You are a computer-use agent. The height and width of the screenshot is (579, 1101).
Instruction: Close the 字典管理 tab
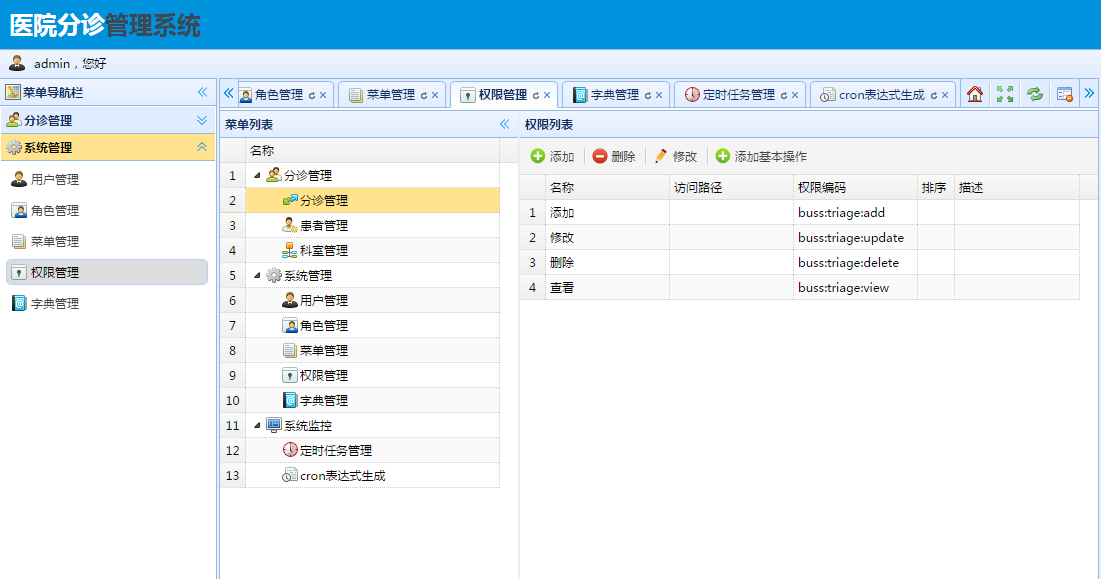(x=659, y=95)
